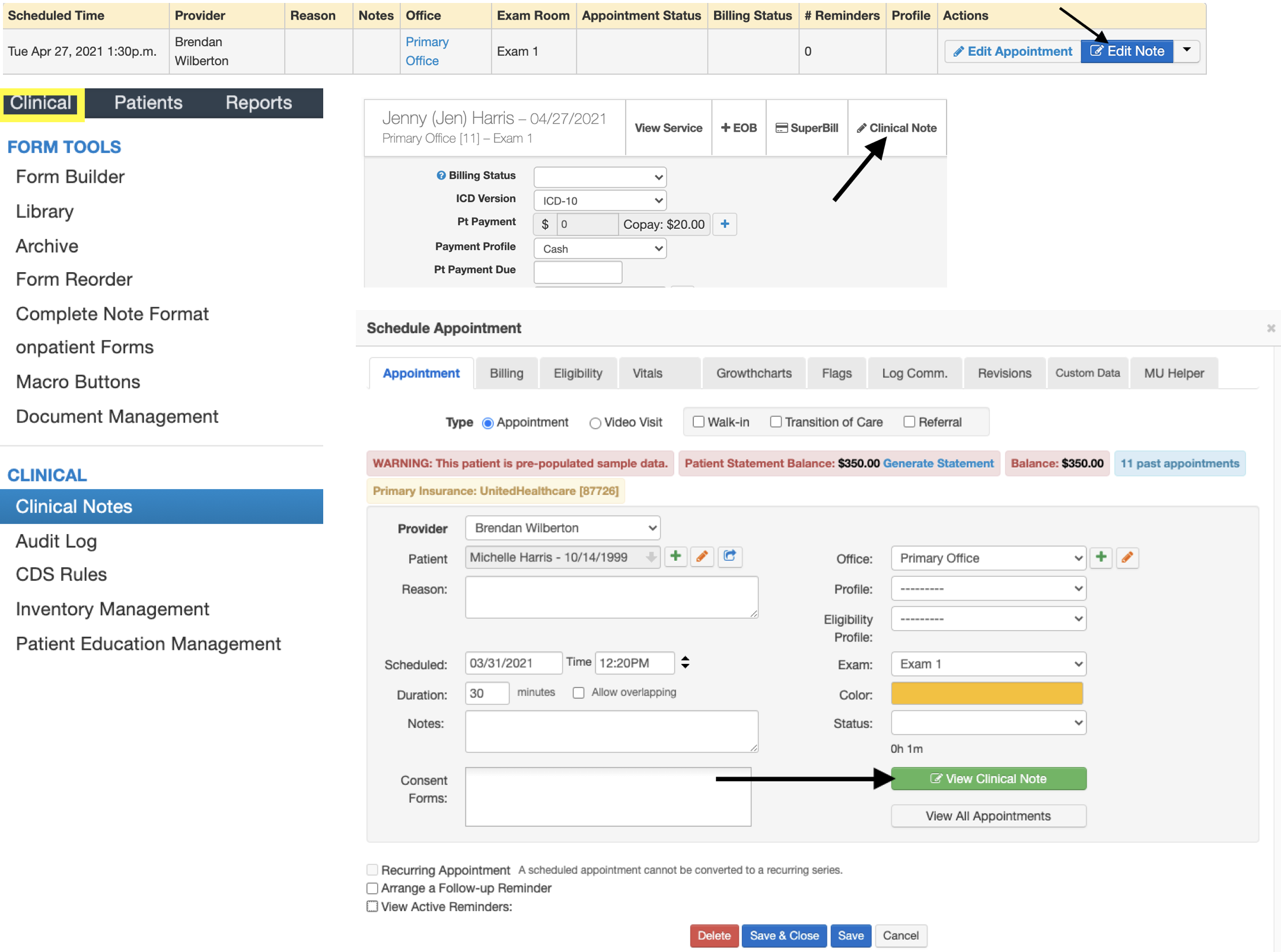Click Edit Appointment button

pyautogui.click(x=1013, y=51)
